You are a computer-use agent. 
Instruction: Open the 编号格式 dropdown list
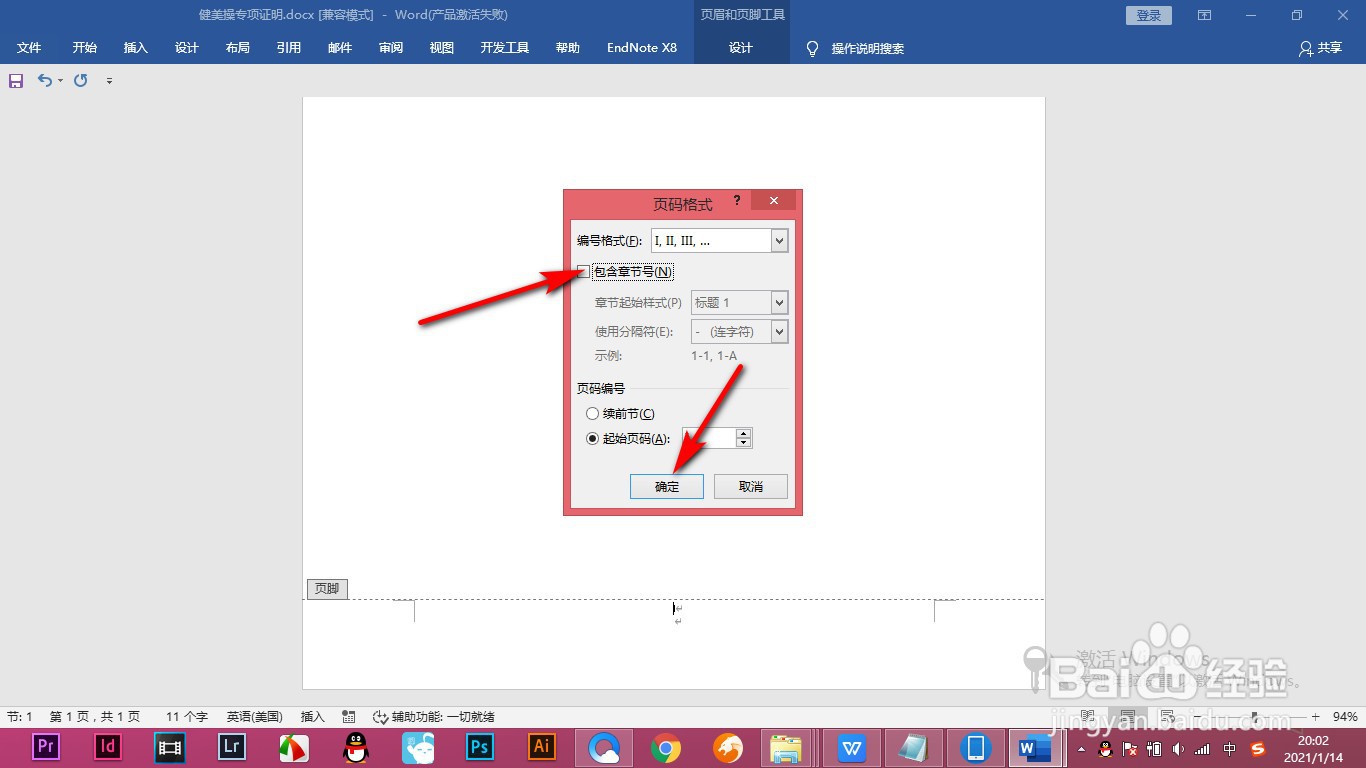[780, 241]
